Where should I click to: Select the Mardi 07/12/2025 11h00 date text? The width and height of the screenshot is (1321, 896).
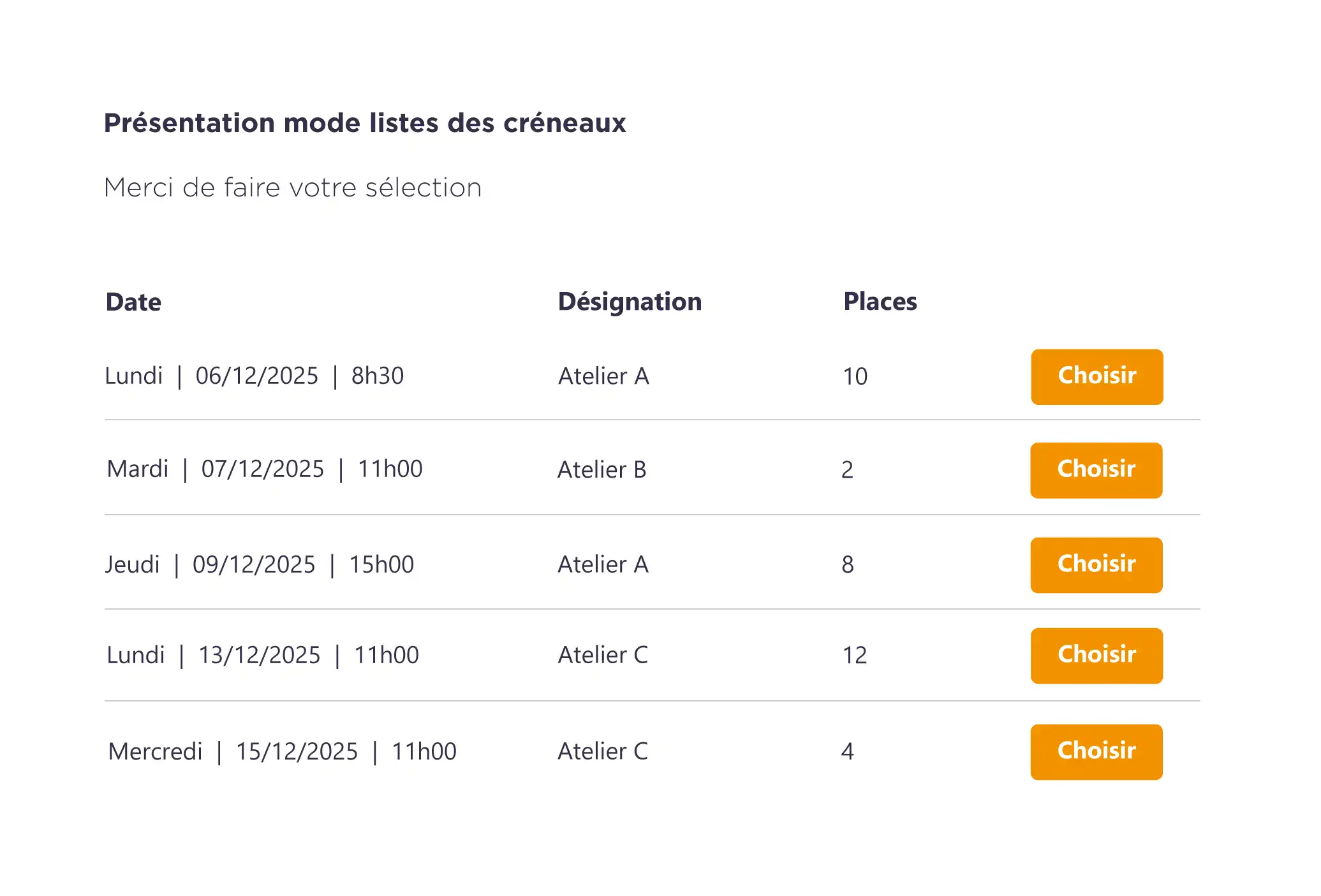[265, 469]
